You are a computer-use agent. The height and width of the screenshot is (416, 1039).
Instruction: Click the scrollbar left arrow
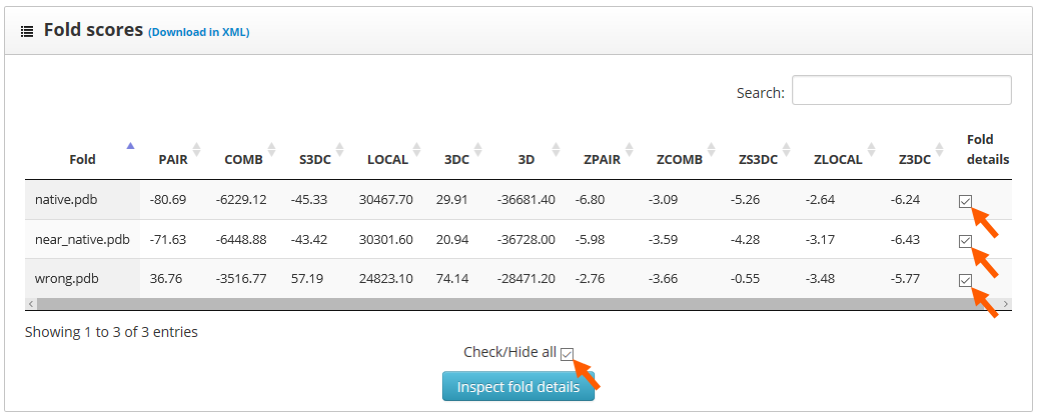tap(30, 303)
